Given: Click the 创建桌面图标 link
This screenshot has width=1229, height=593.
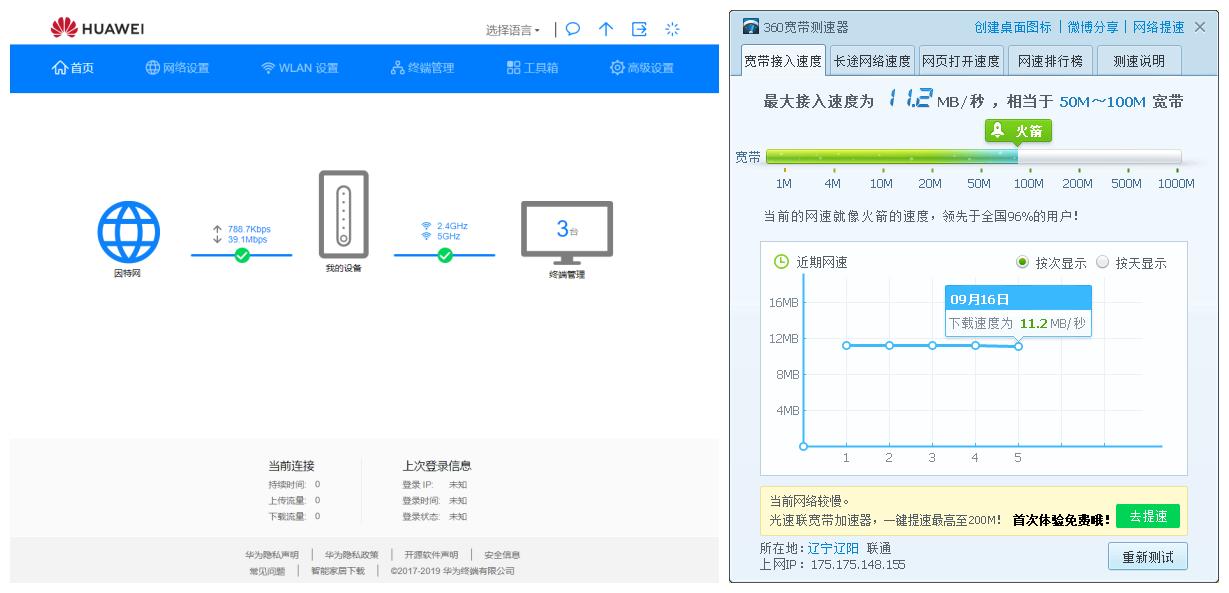Looking at the screenshot, I should pos(1013,27).
